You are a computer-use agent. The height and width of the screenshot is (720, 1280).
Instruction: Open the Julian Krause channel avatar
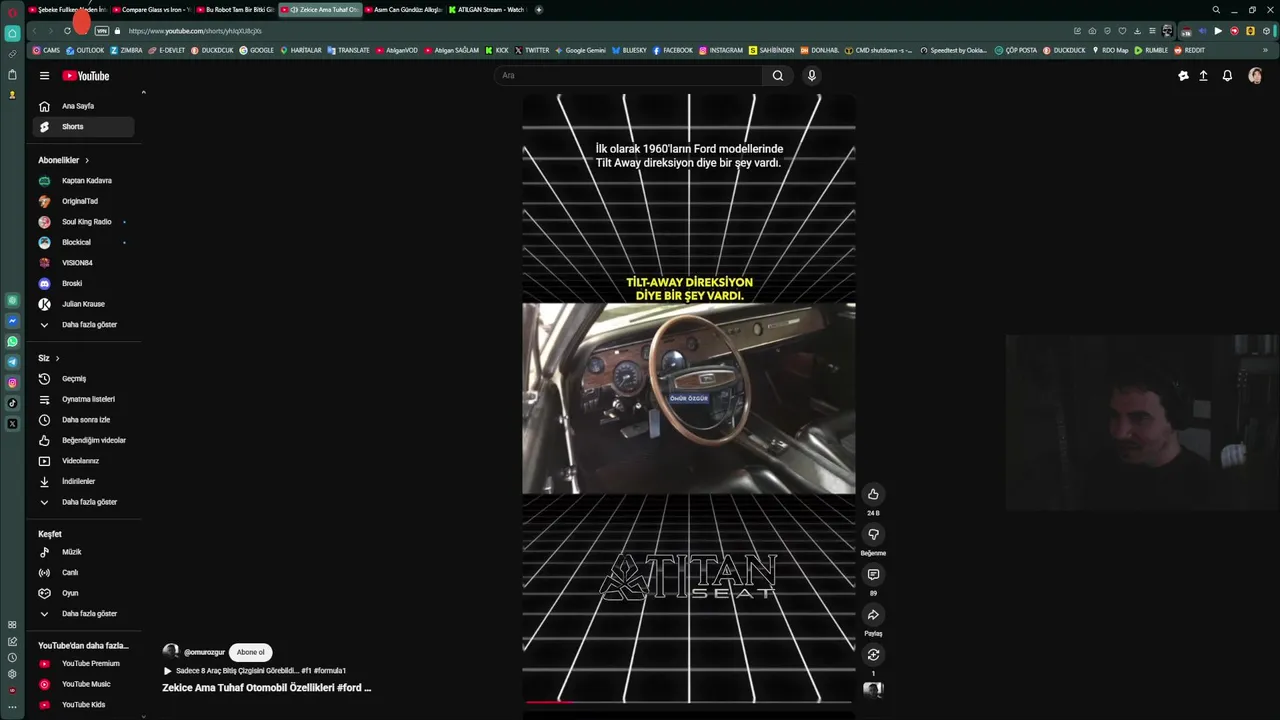44,304
